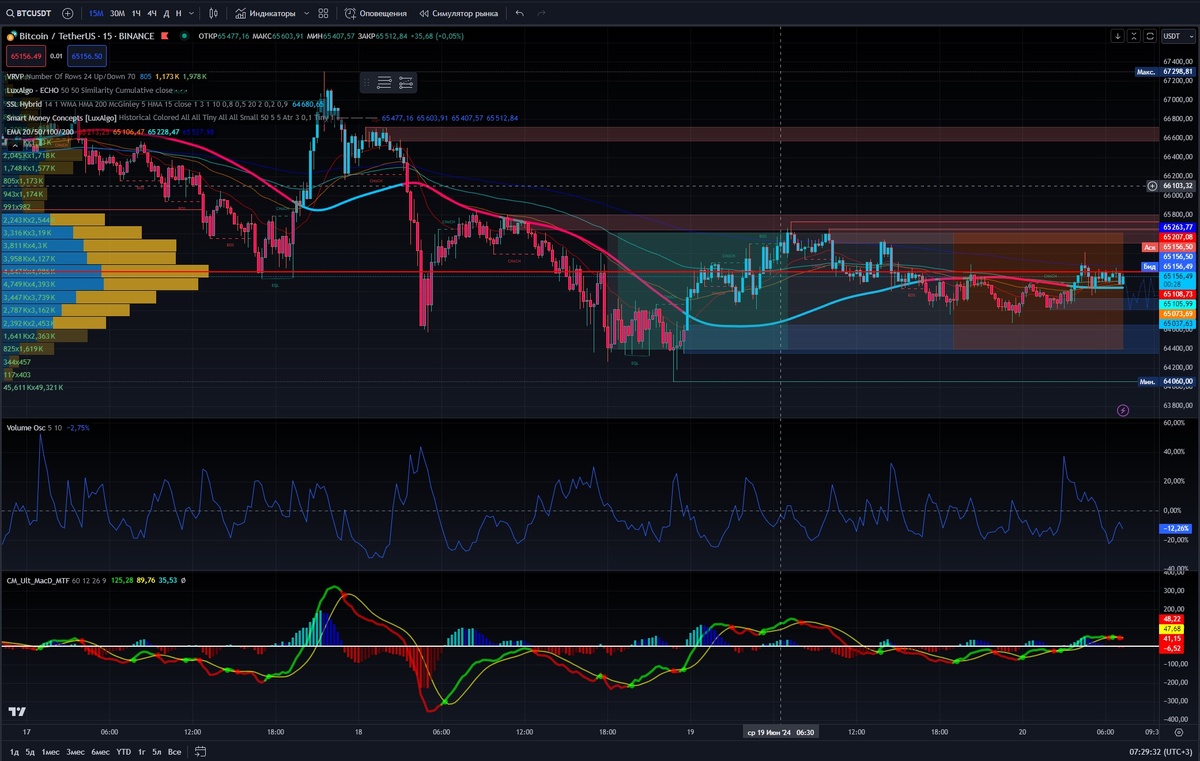1200x761 pixels.
Task: Select the LuxAlgo - ECHO indicator legend
Action: click(90, 90)
